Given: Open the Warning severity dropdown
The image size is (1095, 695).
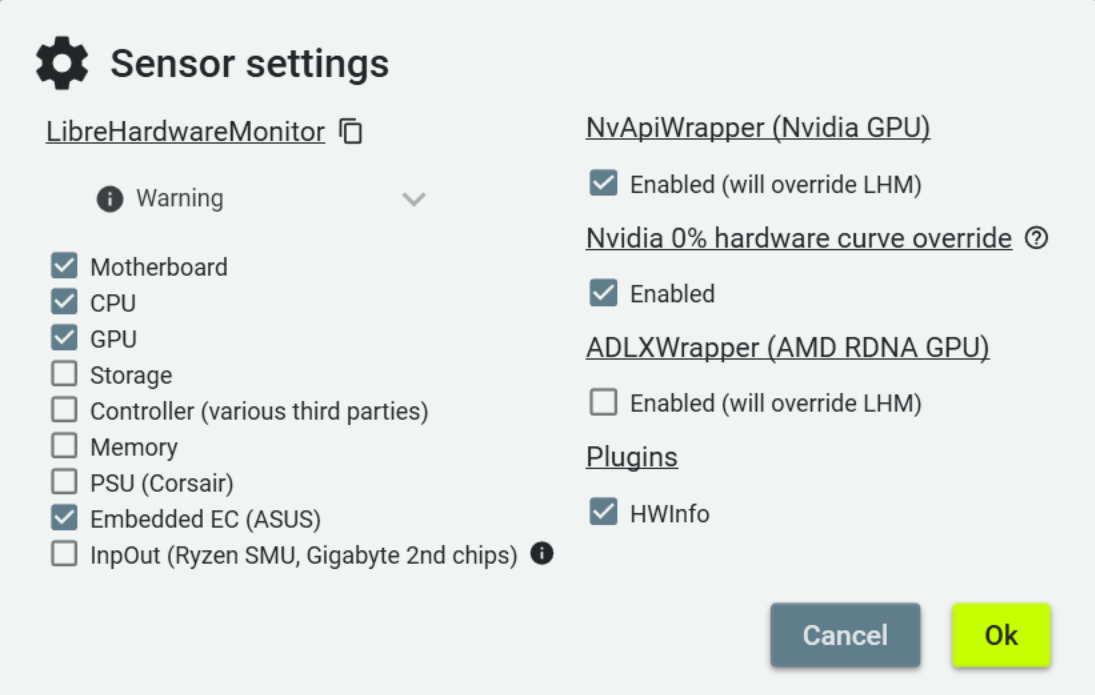Looking at the screenshot, I should coord(415,200).
